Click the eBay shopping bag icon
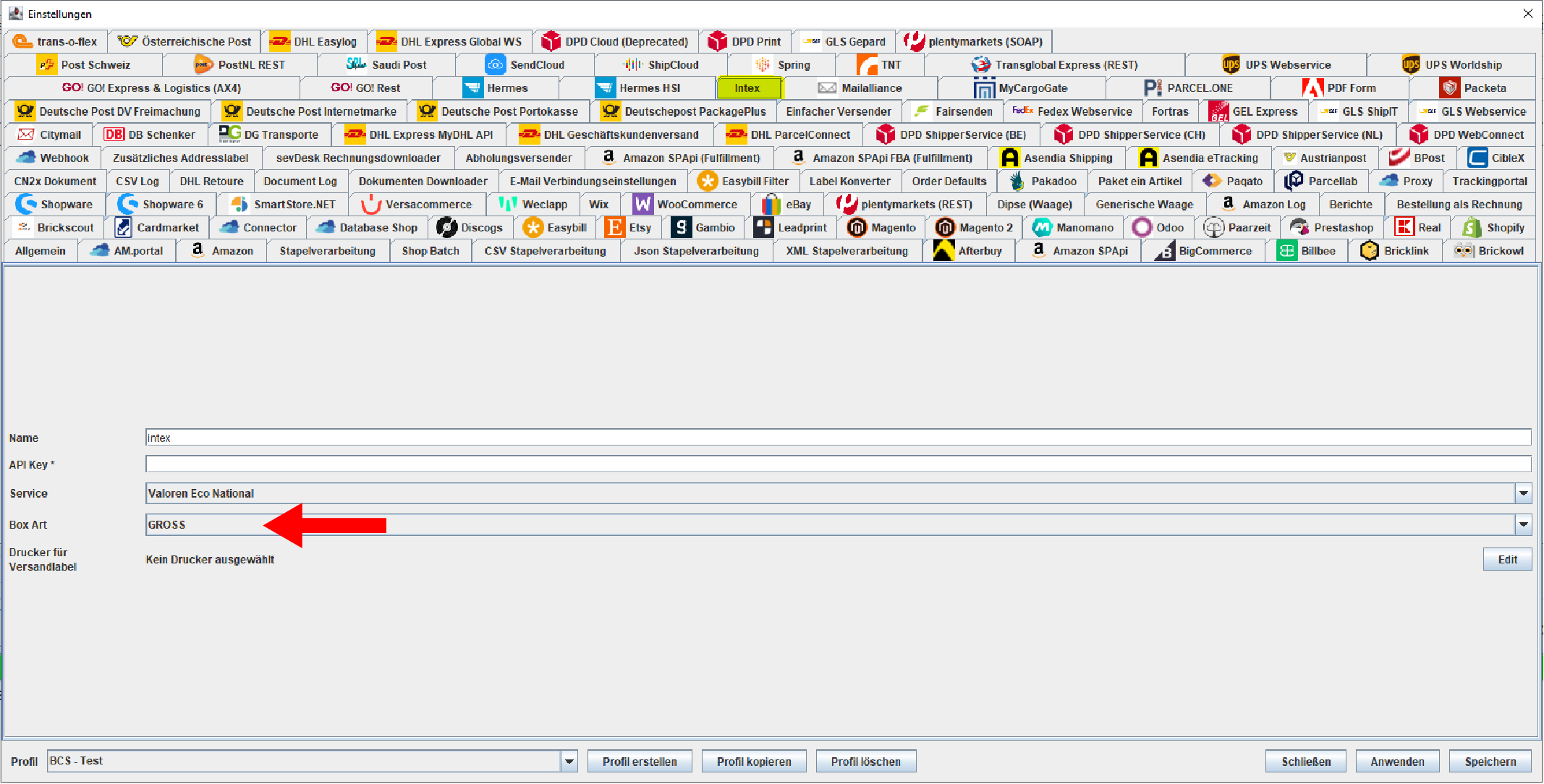Image resolution: width=1544 pixels, height=784 pixels. point(771,205)
